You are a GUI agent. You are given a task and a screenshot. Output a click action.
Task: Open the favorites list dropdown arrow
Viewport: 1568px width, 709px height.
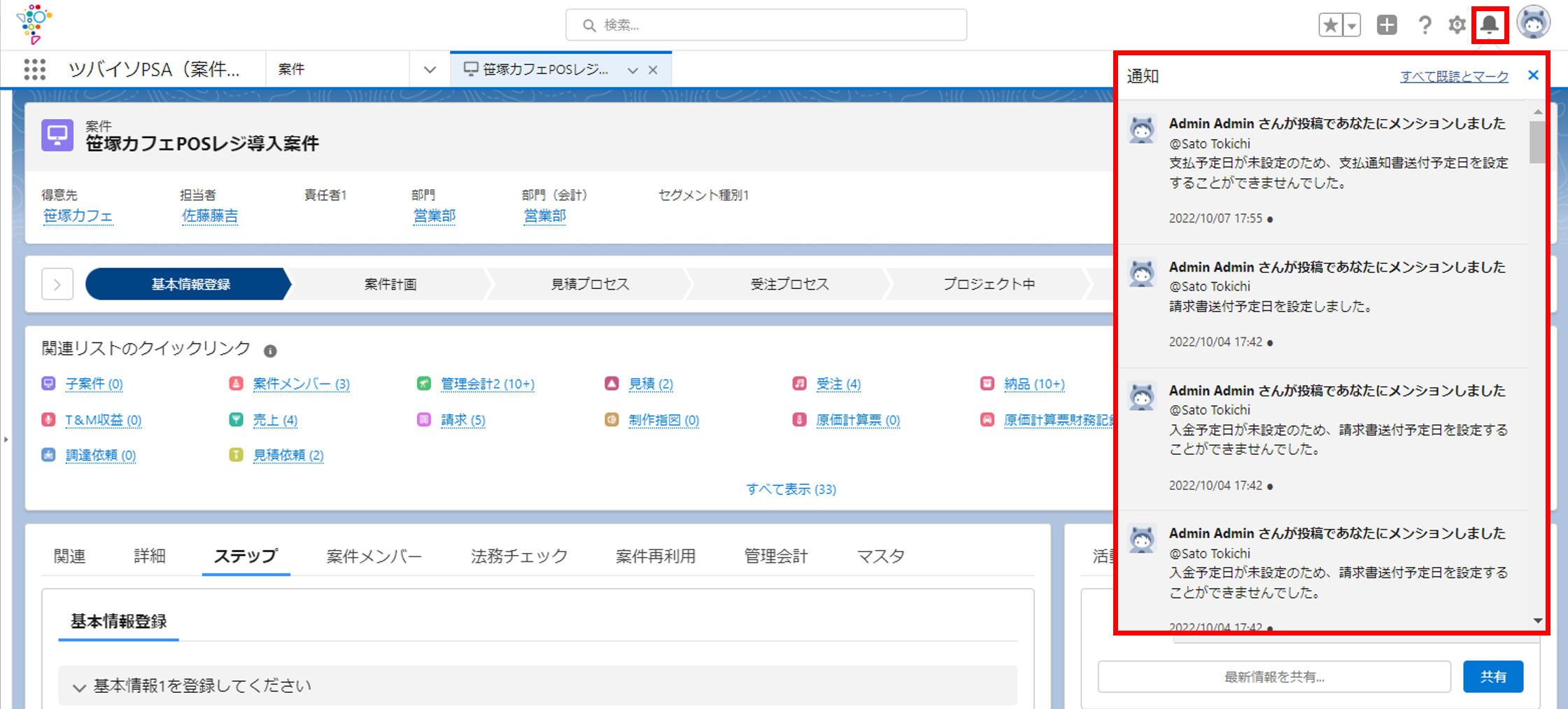pyautogui.click(x=1352, y=25)
